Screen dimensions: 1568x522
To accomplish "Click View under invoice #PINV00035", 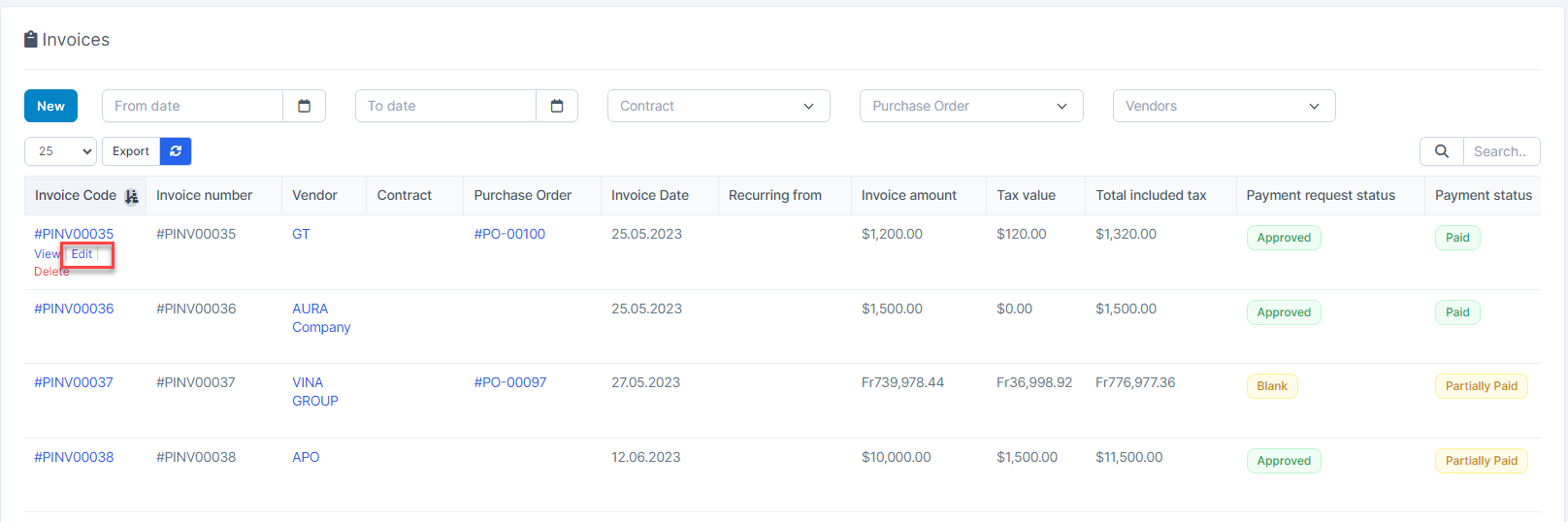I will pyautogui.click(x=47, y=254).
